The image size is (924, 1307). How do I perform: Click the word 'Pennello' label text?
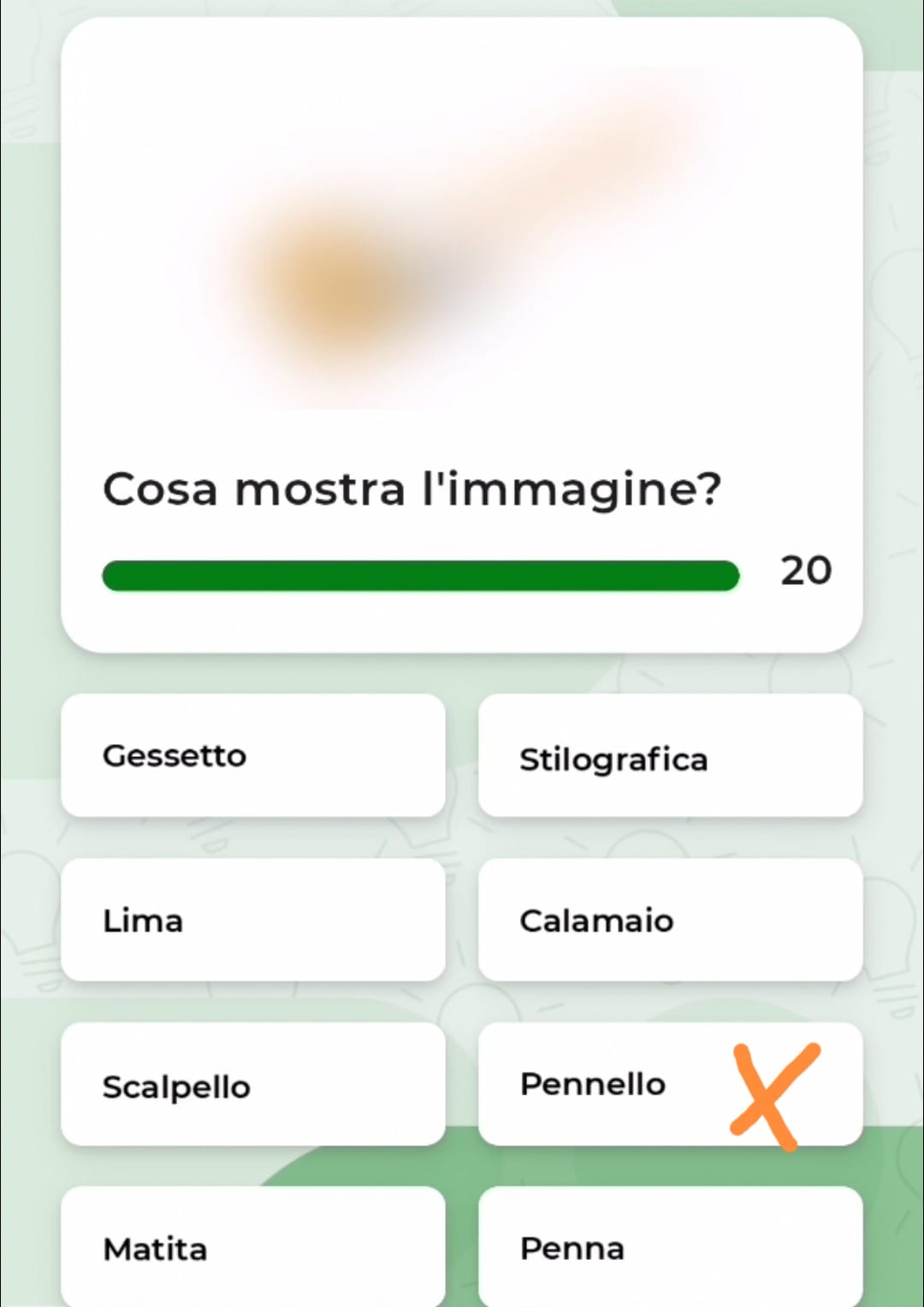(x=592, y=1085)
